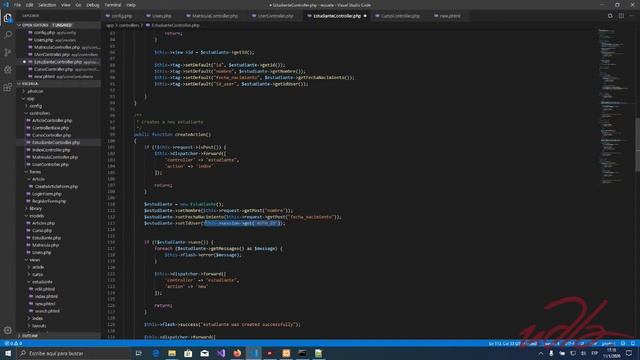Expand the OUTLINE section

(x=58, y=336)
